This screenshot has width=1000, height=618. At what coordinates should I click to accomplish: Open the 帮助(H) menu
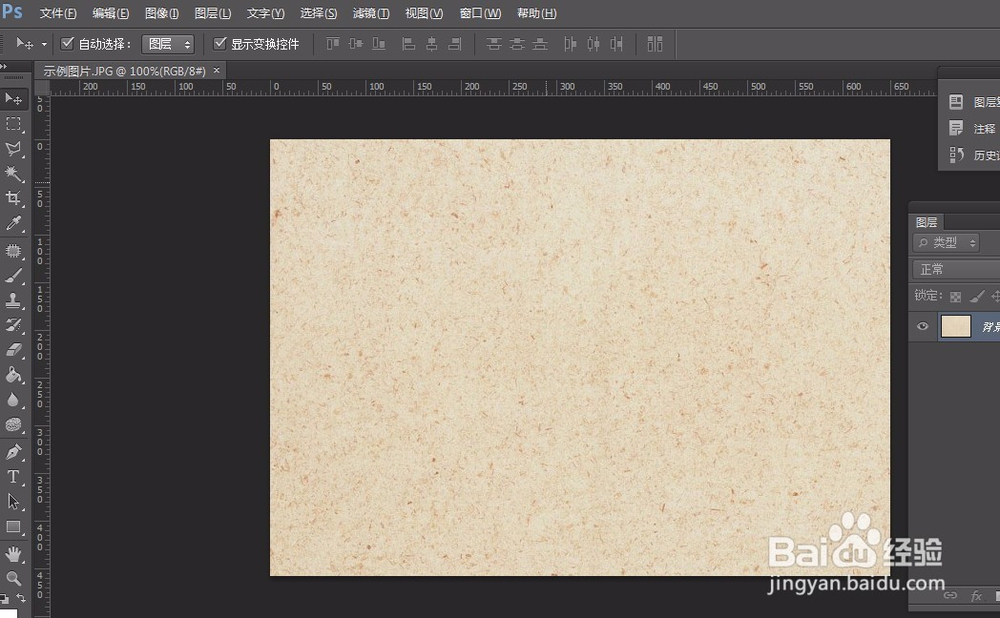coord(536,13)
